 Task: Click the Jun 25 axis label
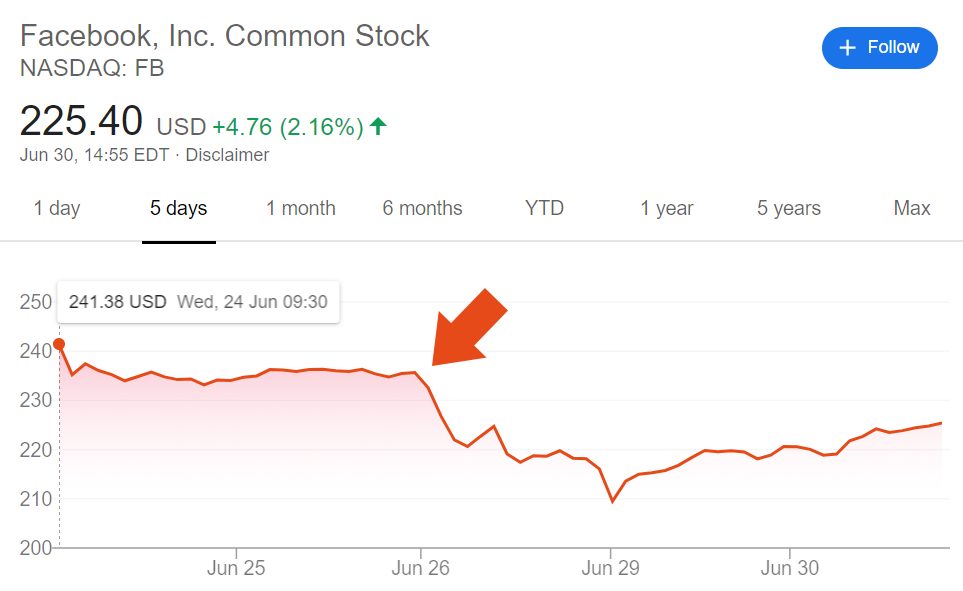[237, 569]
